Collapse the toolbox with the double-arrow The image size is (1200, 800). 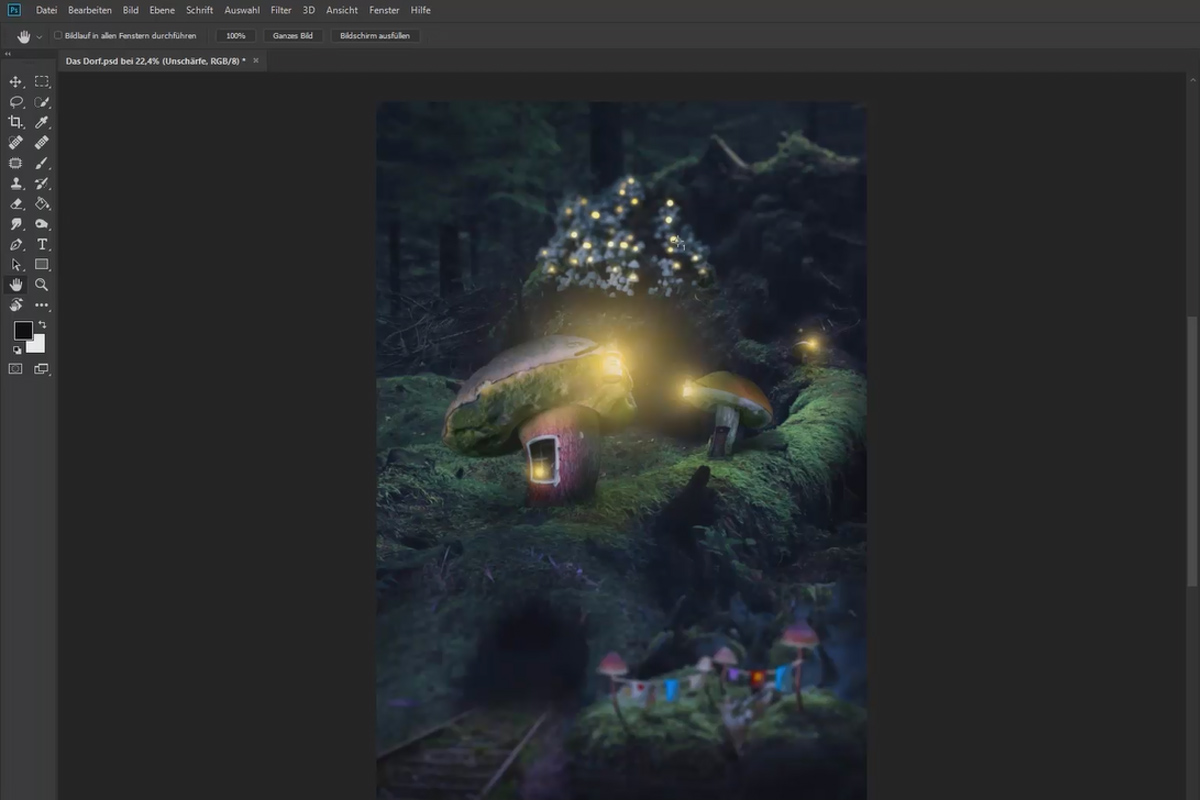pos(9,55)
